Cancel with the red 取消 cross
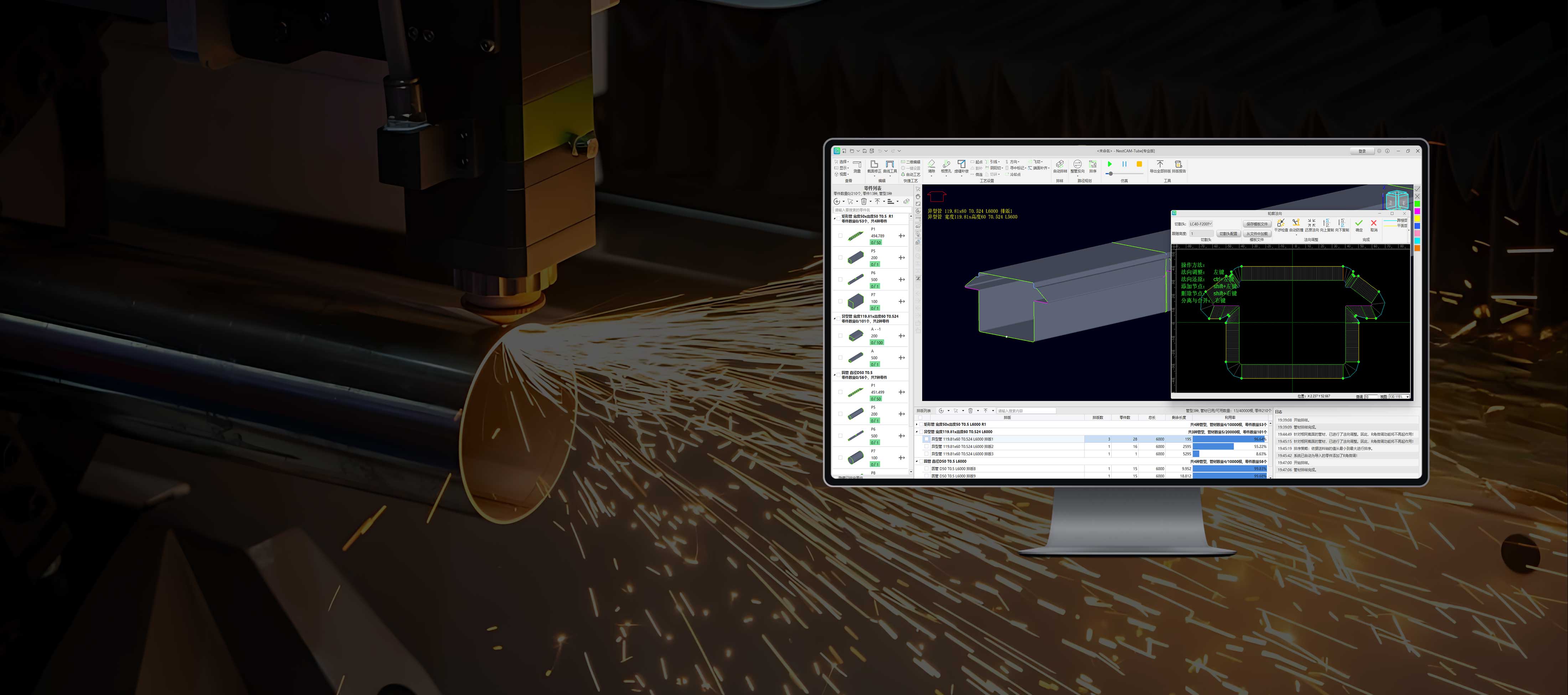 (1374, 223)
